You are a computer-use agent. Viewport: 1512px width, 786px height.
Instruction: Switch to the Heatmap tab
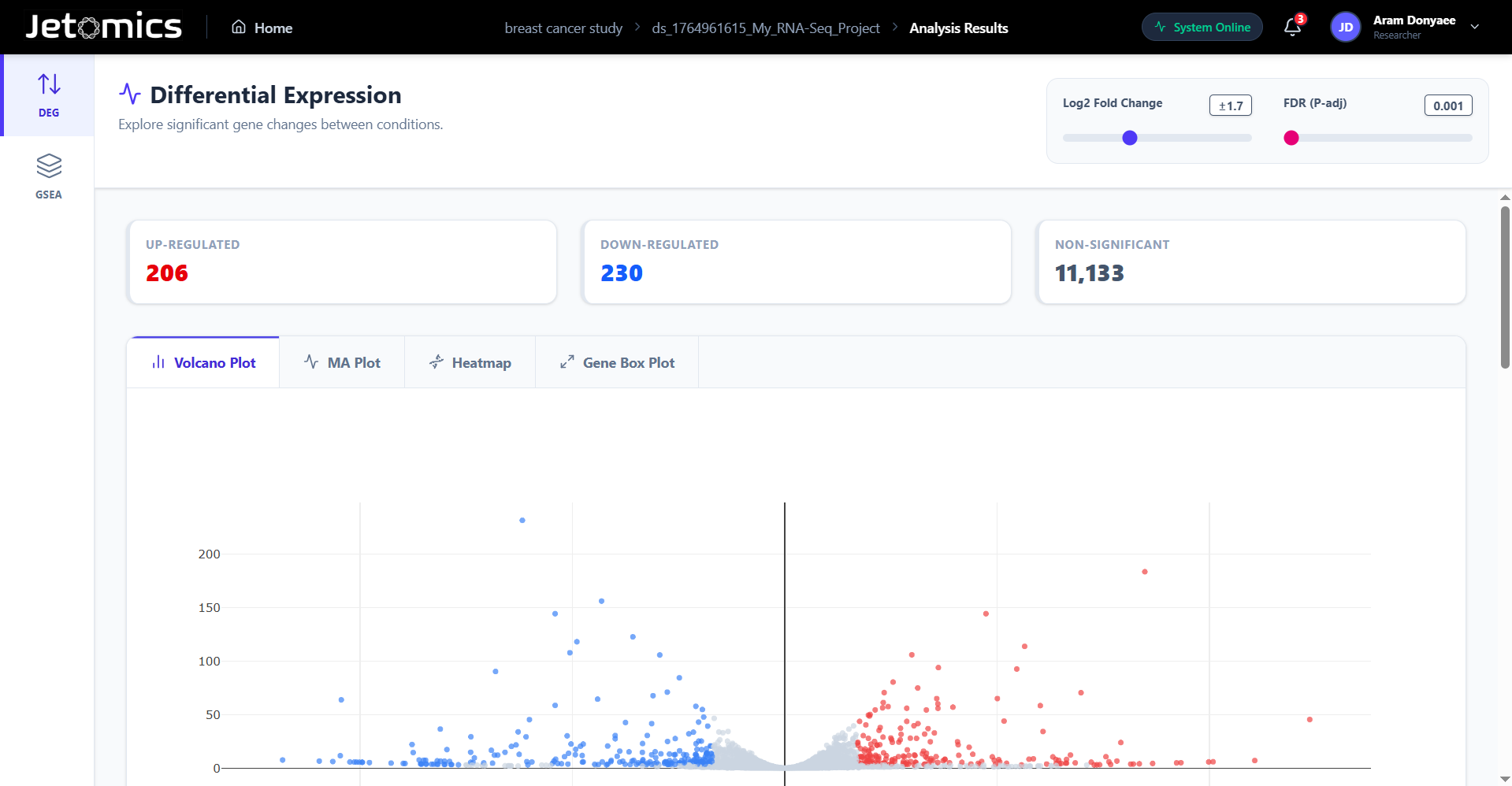pos(470,362)
